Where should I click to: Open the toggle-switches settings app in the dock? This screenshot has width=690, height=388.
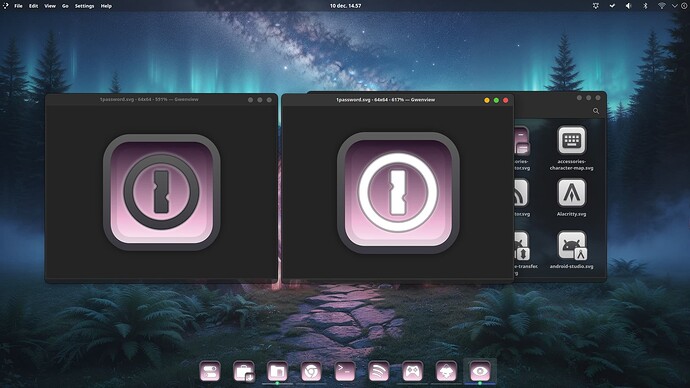click(x=210, y=371)
